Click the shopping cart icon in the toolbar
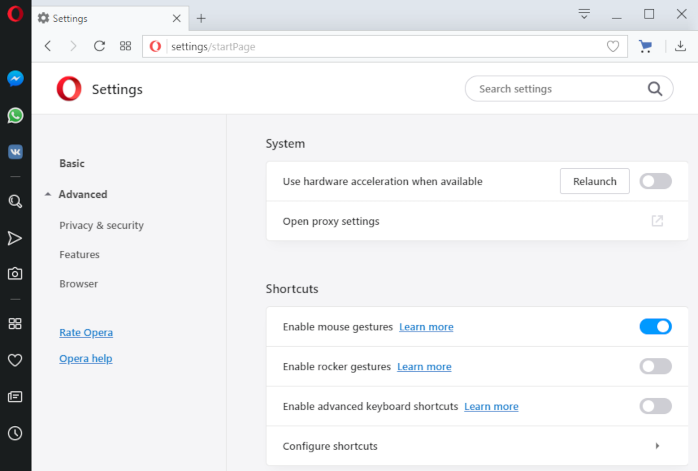Screen dimensions: 698x471 [x=645, y=46]
